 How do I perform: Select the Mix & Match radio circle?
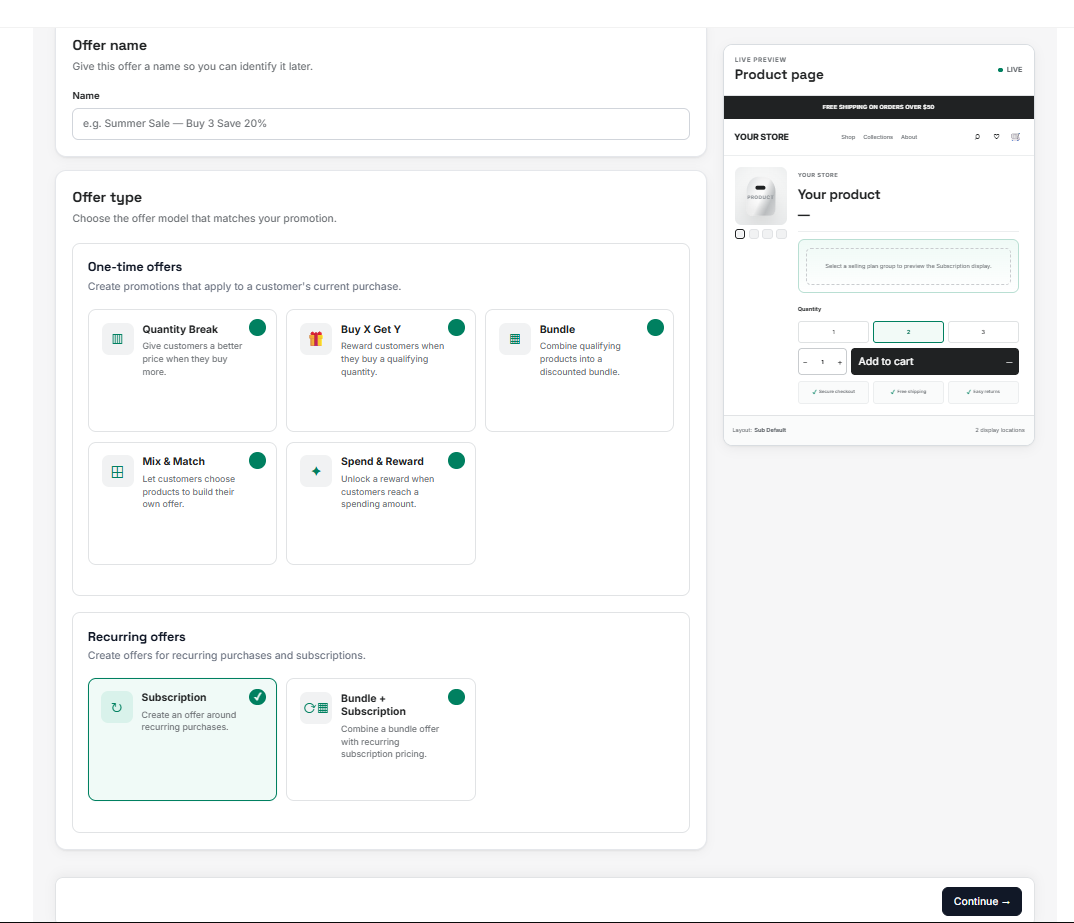[258, 461]
